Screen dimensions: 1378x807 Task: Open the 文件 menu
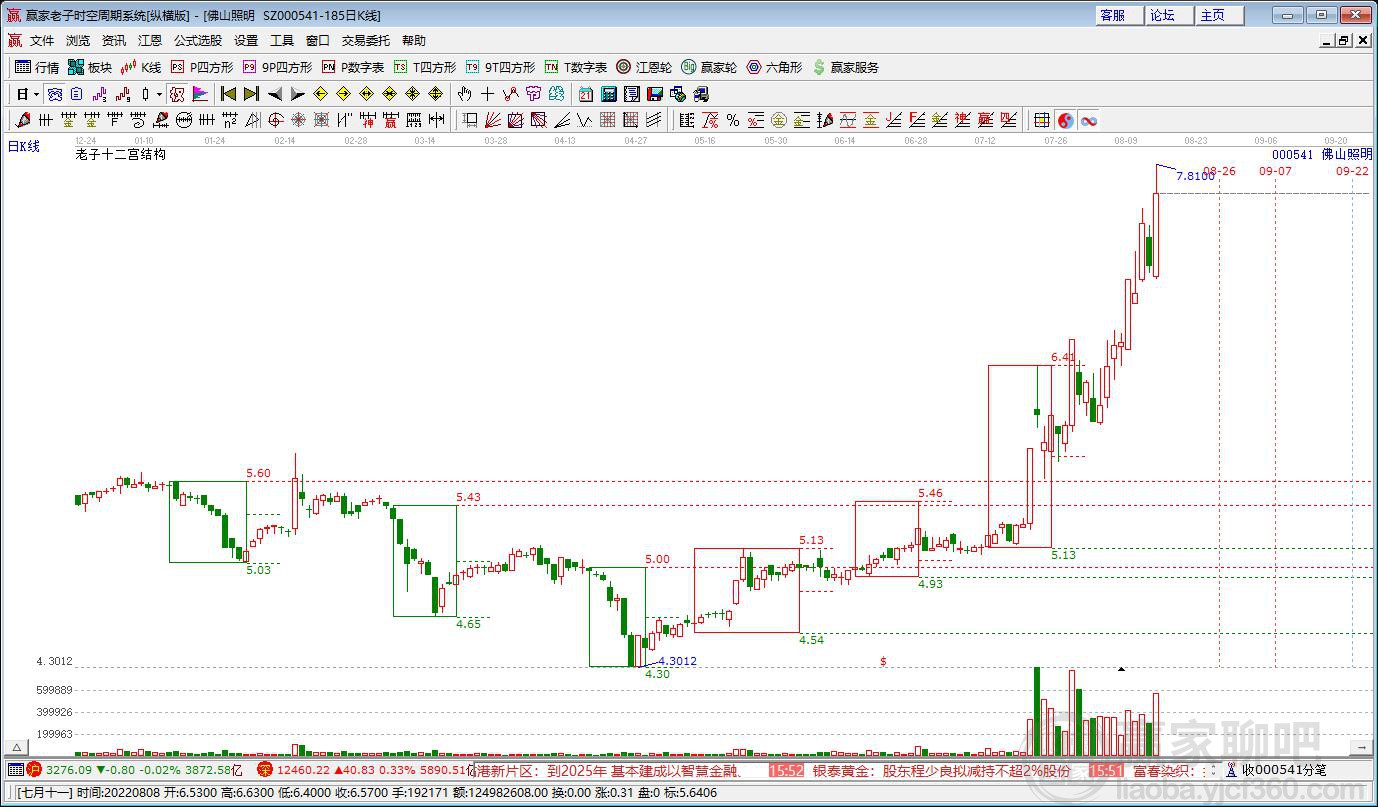[x=42, y=41]
